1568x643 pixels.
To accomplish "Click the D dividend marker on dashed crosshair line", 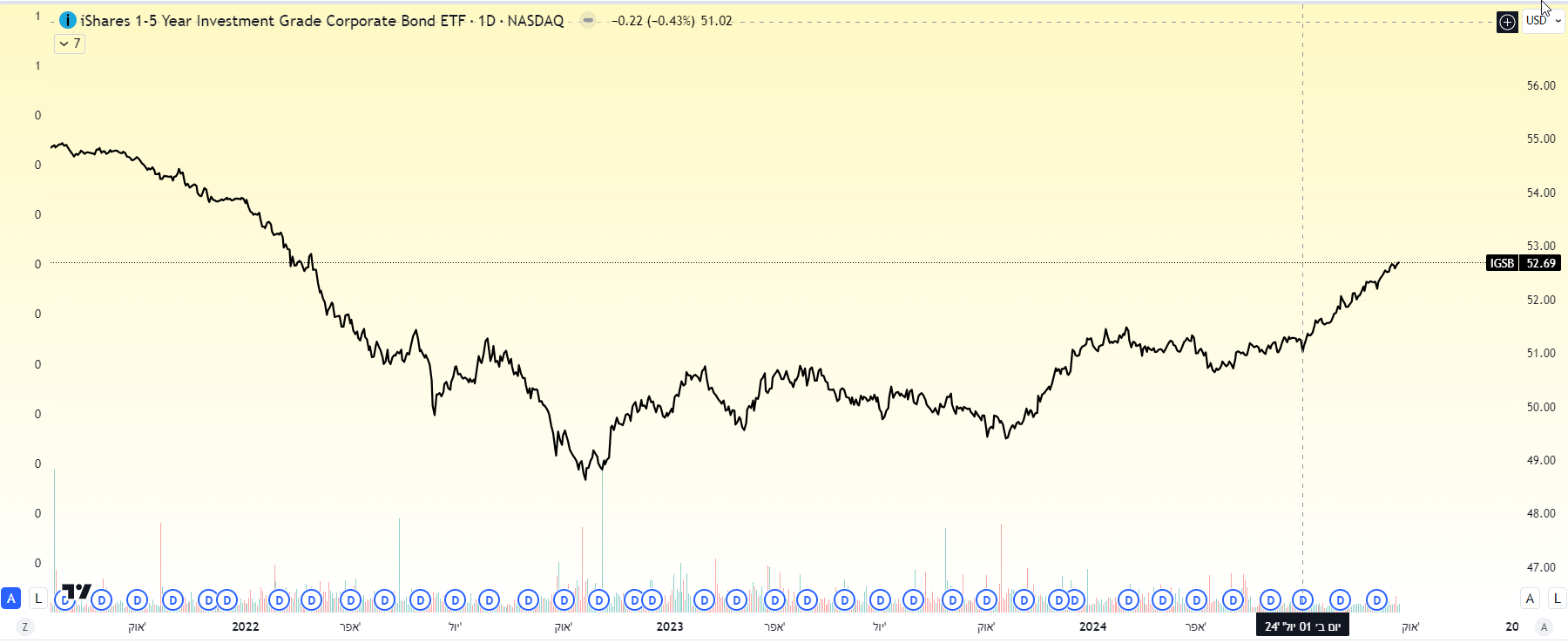I will 1302,600.
